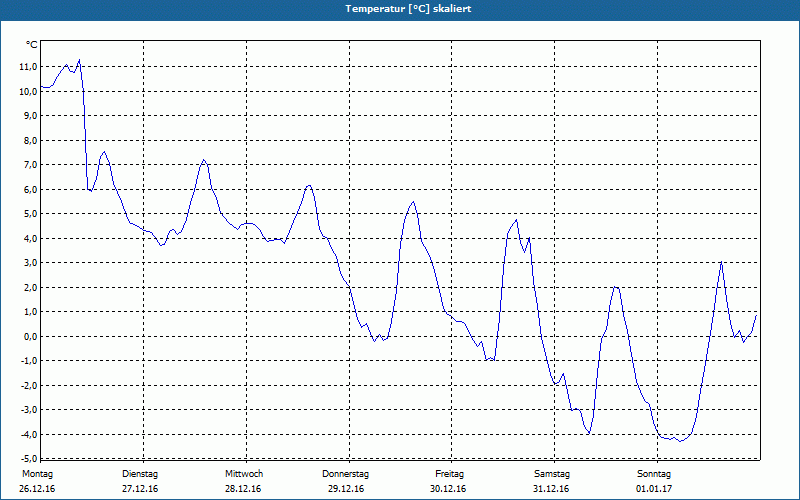Click the -3,0 value on the temperature axis
Image resolution: width=800 pixels, height=500 pixels.
point(29,410)
